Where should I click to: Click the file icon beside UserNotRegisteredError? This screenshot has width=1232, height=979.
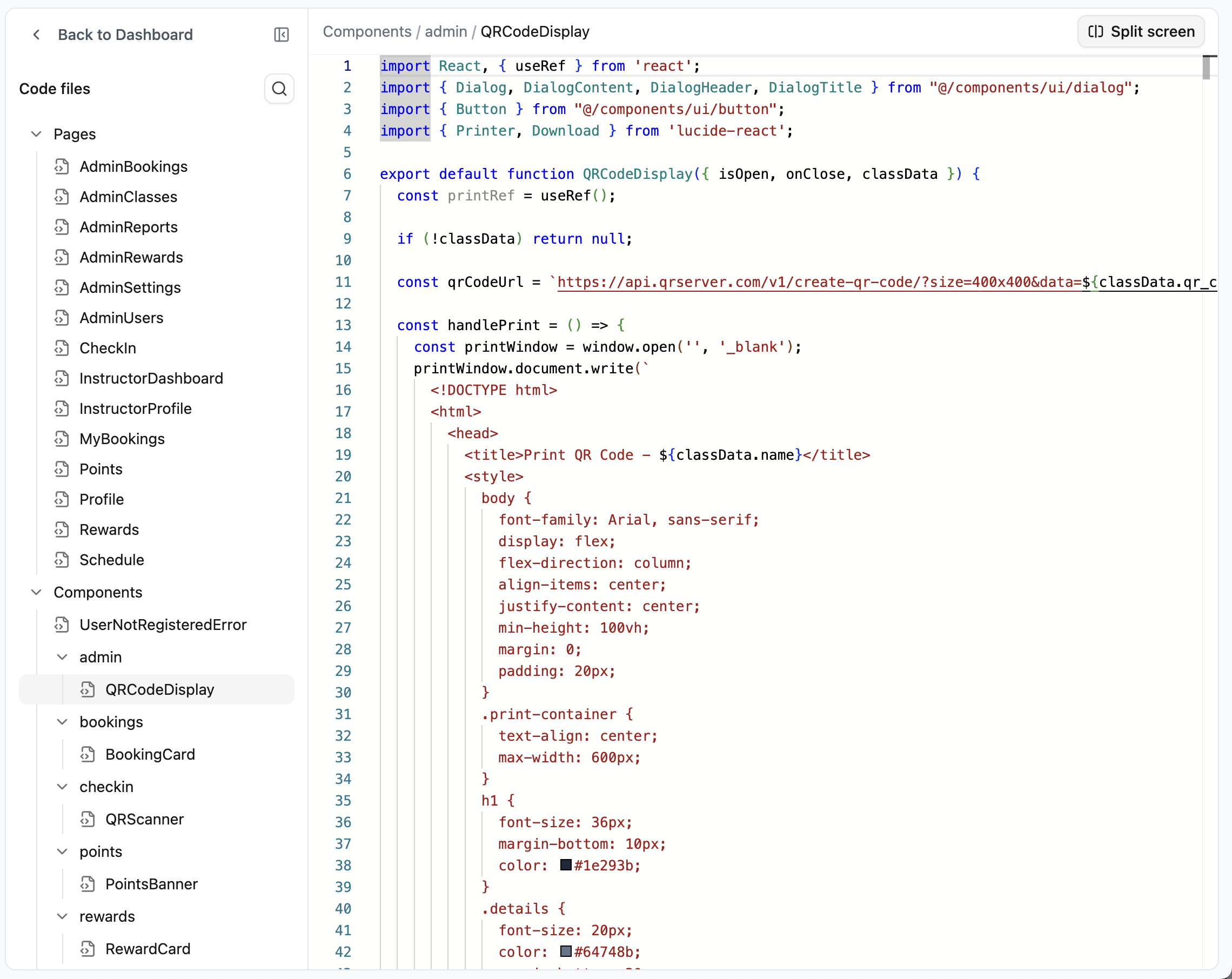(x=62, y=625)
